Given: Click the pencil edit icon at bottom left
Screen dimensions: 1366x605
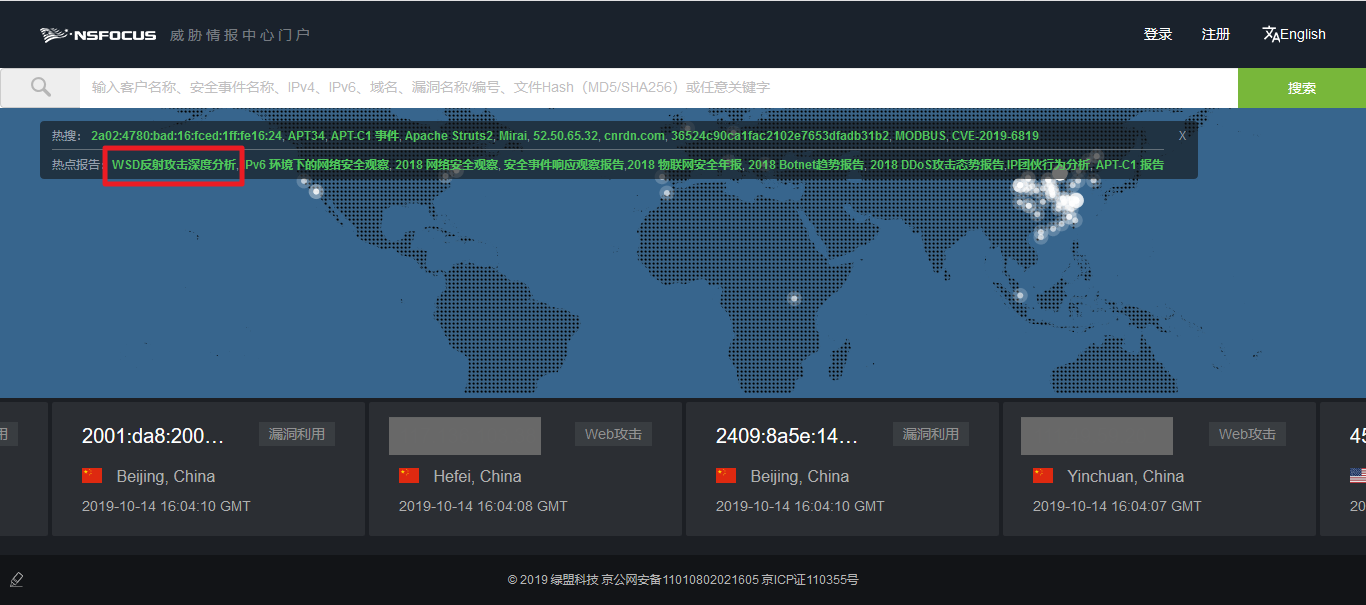Looking at the screenshot, I should [x=16, y=580].
